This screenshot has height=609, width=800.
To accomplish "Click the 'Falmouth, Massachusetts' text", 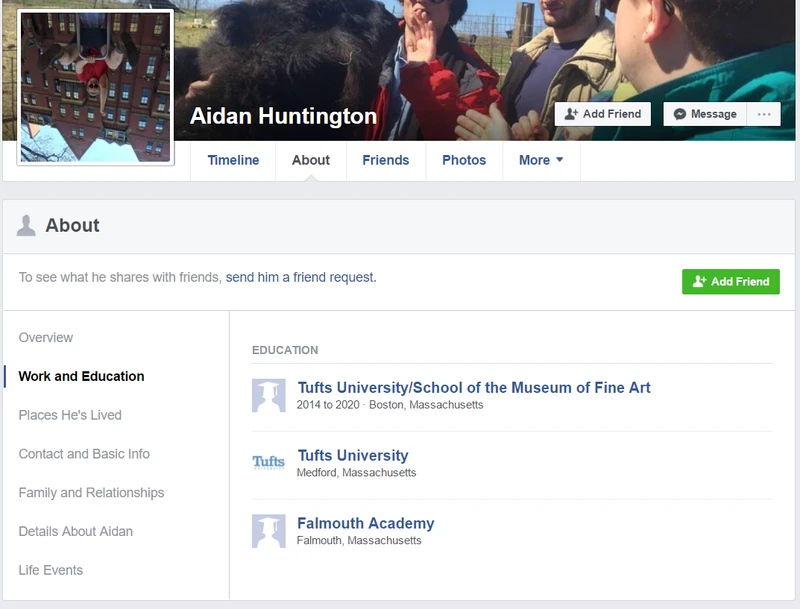I will point(359,541).
